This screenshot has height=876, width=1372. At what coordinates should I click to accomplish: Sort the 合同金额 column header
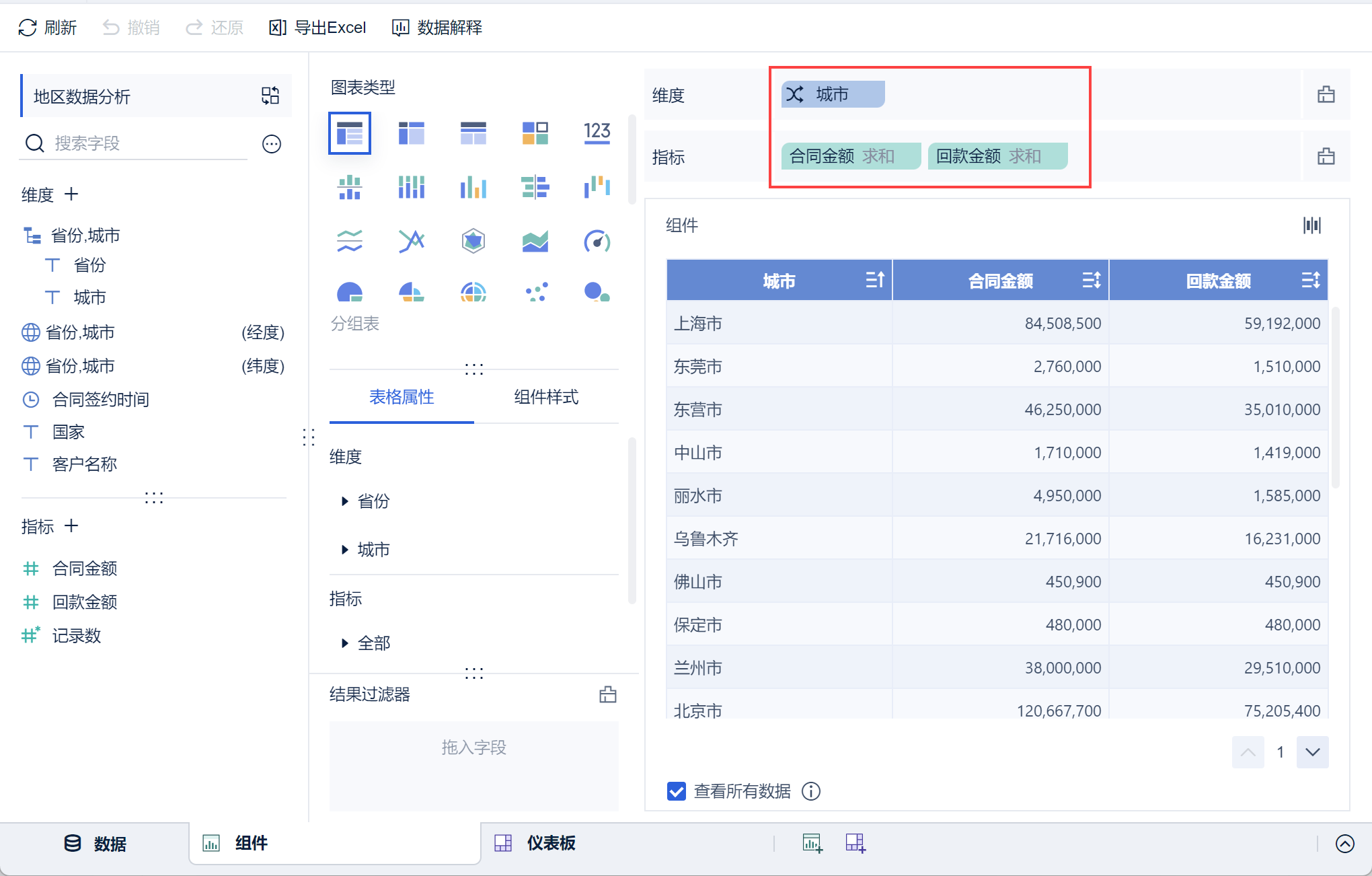pyautogui.click(x=1091, y=280)
